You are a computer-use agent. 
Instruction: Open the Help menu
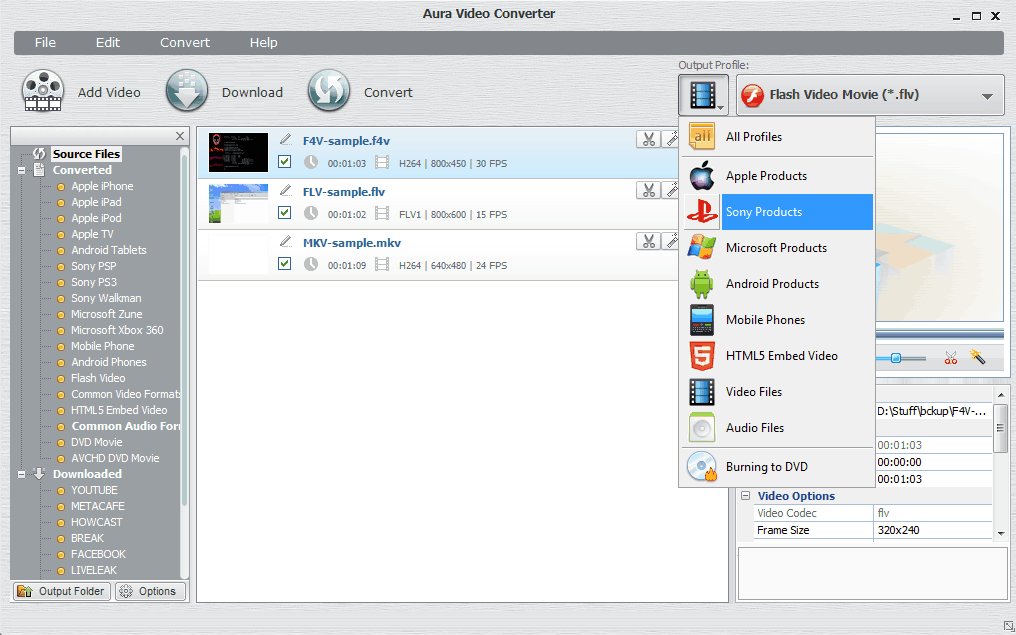click(x=263, y=43)
